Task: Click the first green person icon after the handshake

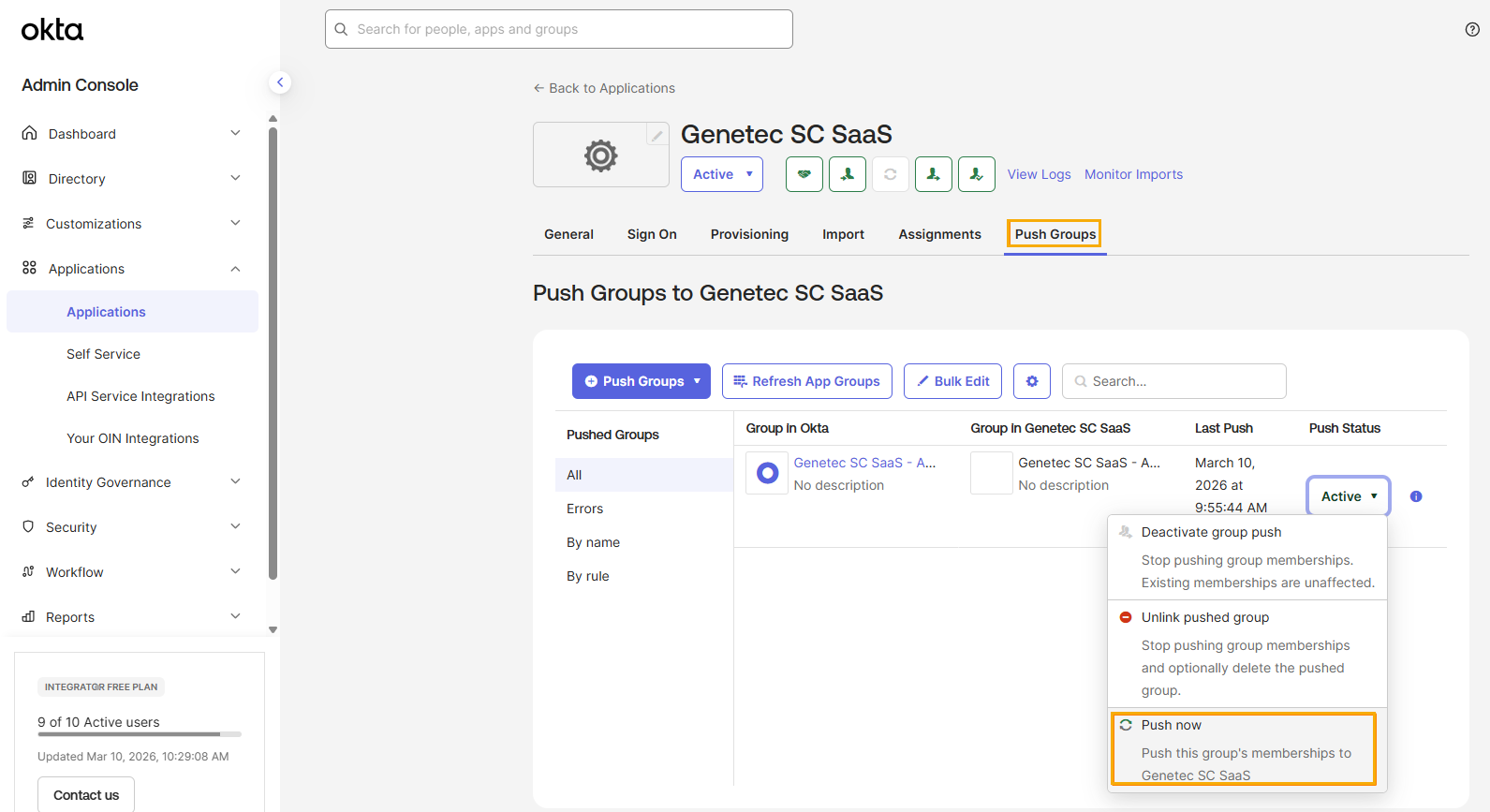Action: 848,174
